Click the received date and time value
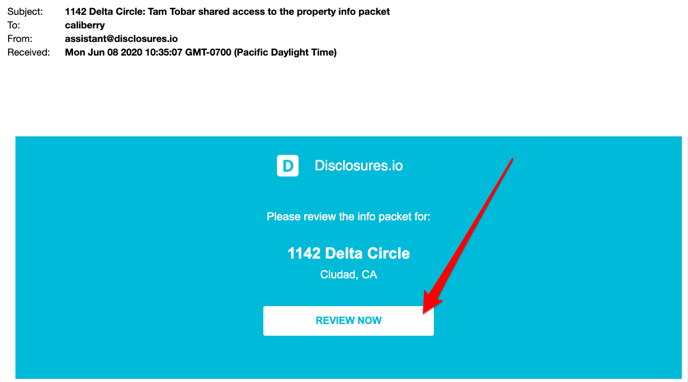The height and width of the screenshot is (382, 688). coord(201,52)
